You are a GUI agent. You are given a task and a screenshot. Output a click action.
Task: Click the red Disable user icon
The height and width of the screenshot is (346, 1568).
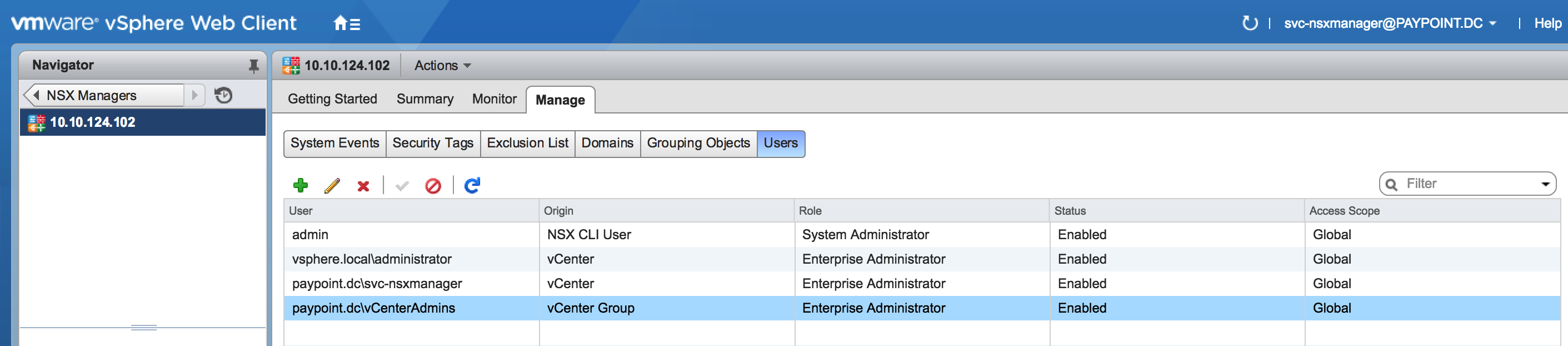(x=433, y=186)
